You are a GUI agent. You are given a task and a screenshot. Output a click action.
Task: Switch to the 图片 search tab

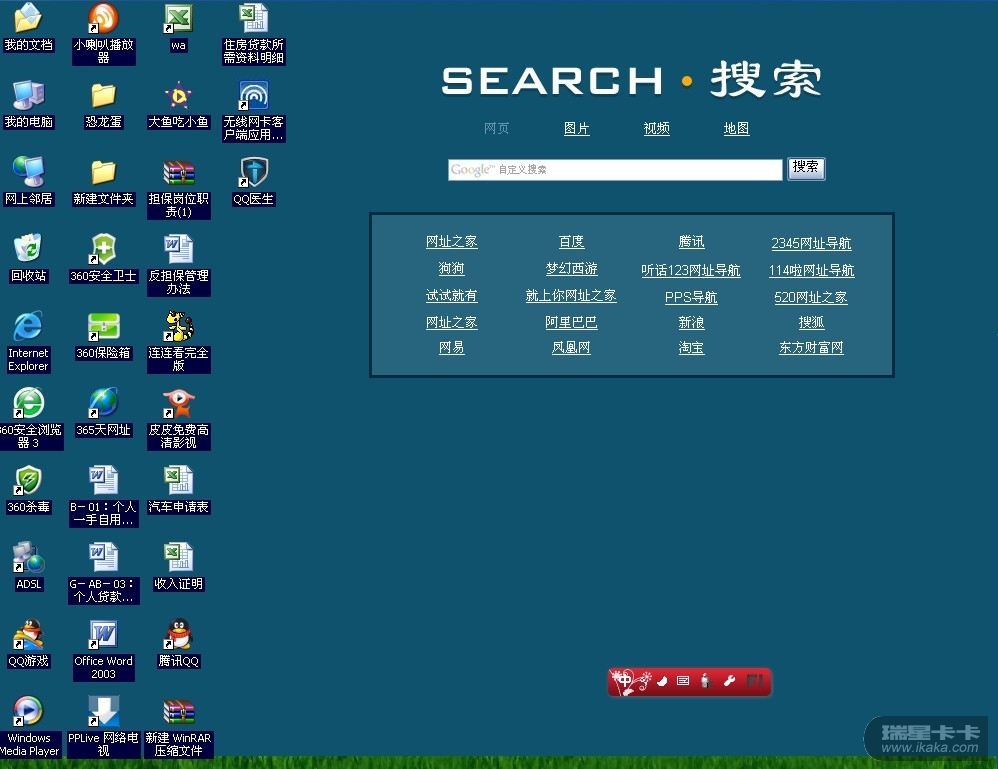pyautogui.click(x=577, y=129)
